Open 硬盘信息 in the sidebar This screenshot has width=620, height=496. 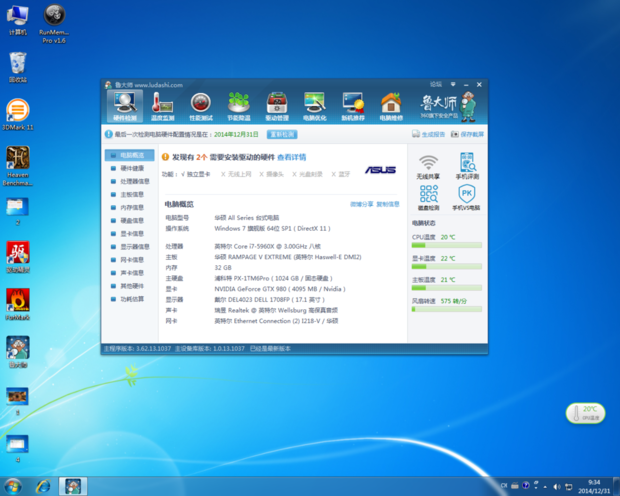click(134, 220)
